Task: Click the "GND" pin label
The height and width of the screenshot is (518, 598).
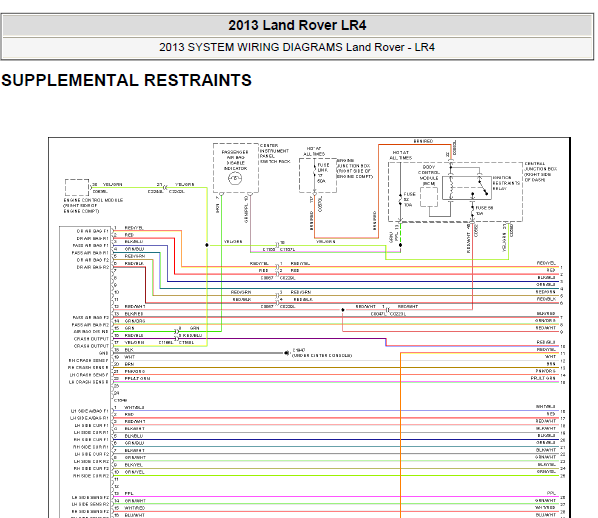Action: 104,353
